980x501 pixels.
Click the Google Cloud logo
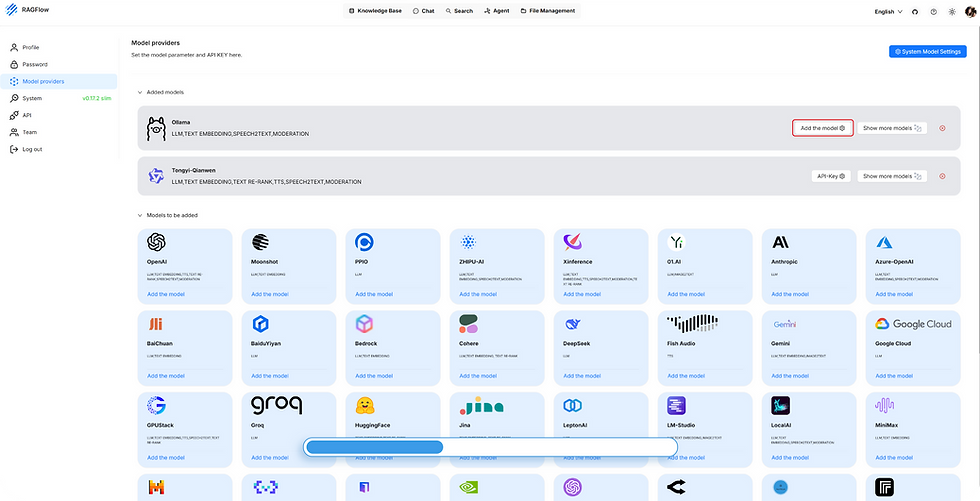(913, 324)
